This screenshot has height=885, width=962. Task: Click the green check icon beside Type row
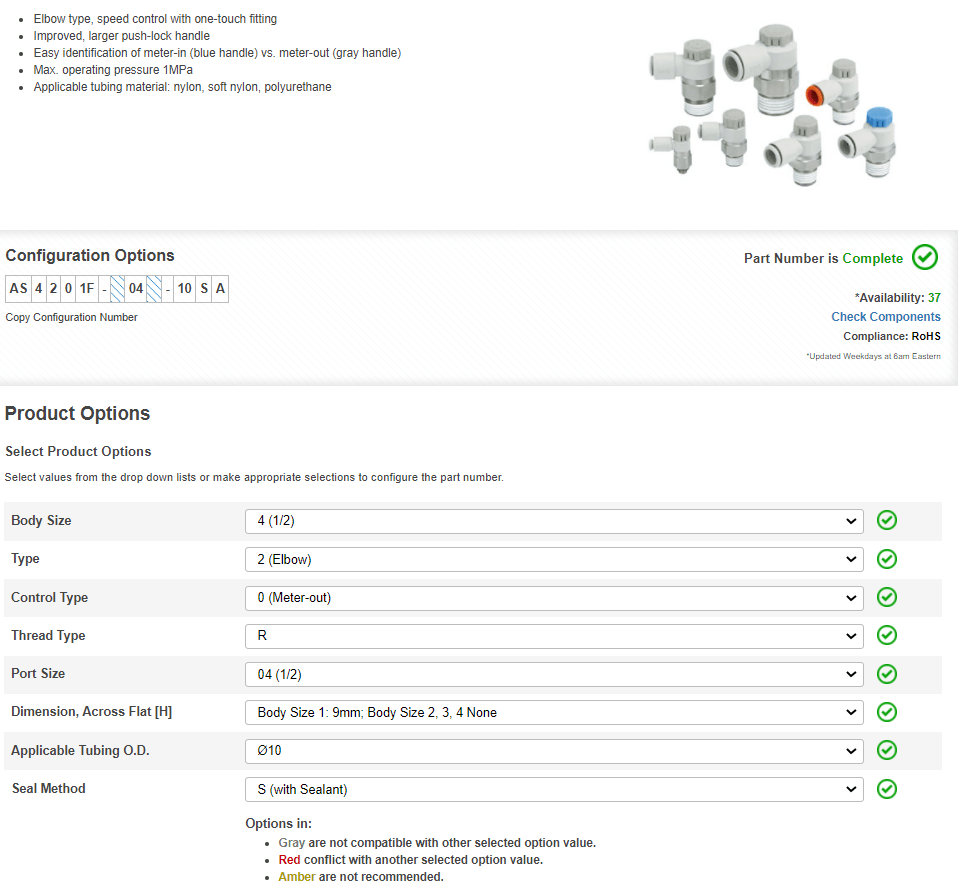coord(886,559)
